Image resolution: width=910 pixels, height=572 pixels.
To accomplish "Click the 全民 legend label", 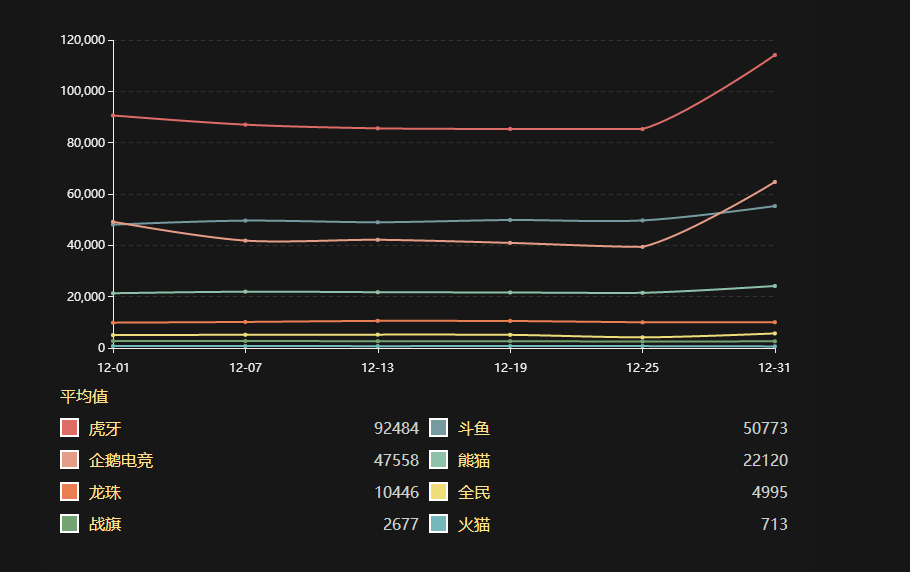I will [474, 492].
